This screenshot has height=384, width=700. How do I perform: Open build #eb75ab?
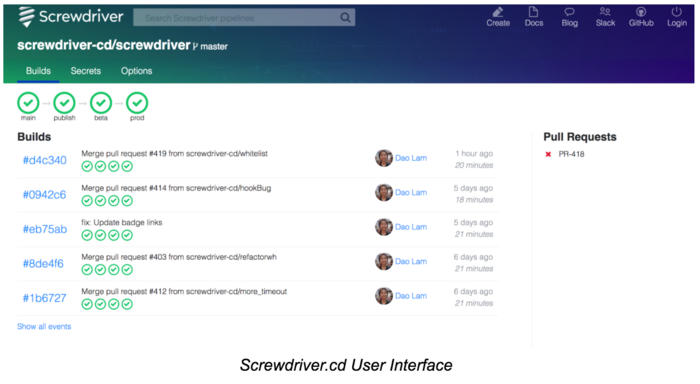[x=45, y=229]
